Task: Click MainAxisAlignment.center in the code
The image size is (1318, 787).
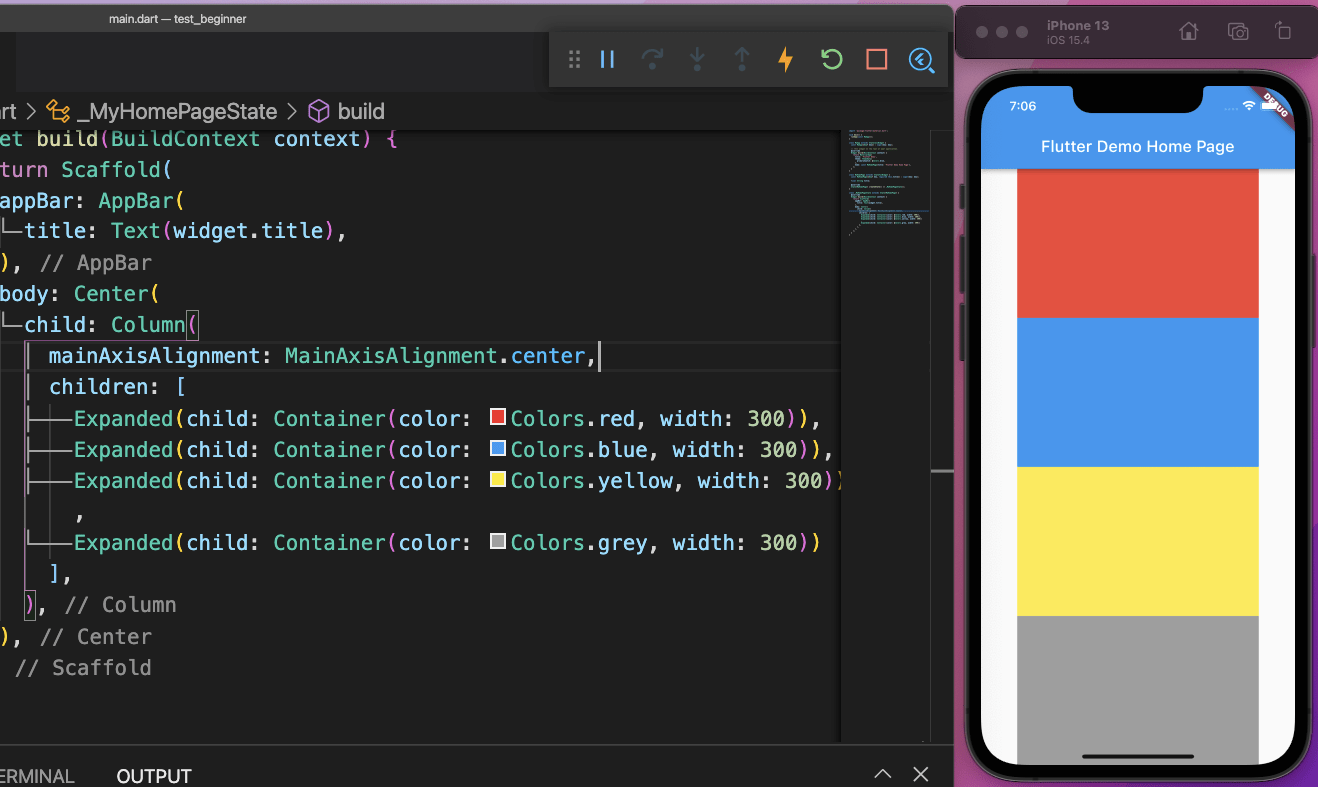Action: click(434, 356)
